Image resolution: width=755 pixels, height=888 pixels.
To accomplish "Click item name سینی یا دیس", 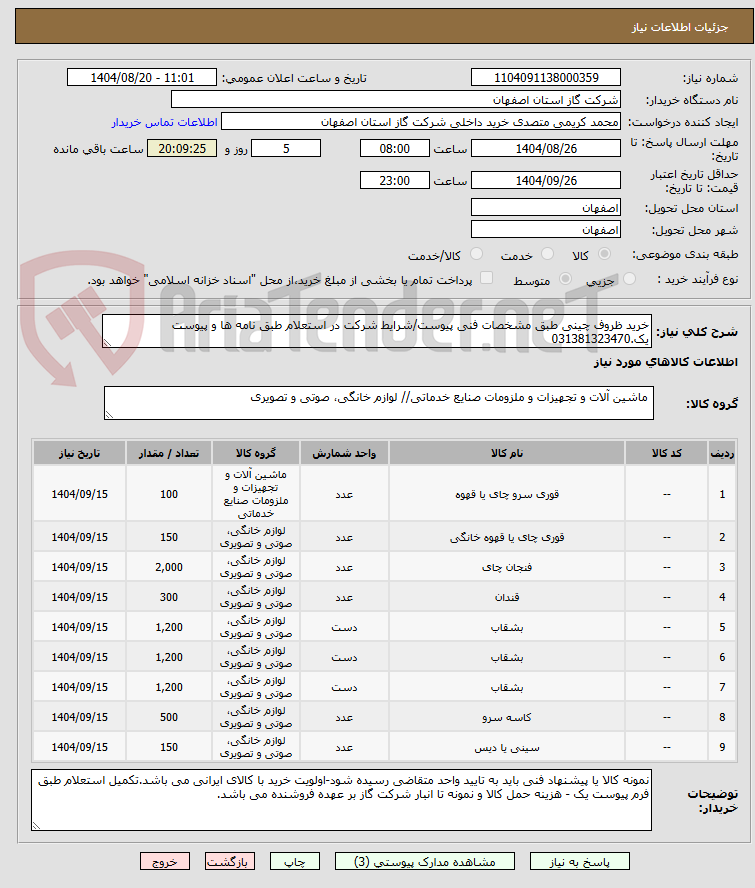I will tap(507, 747).
